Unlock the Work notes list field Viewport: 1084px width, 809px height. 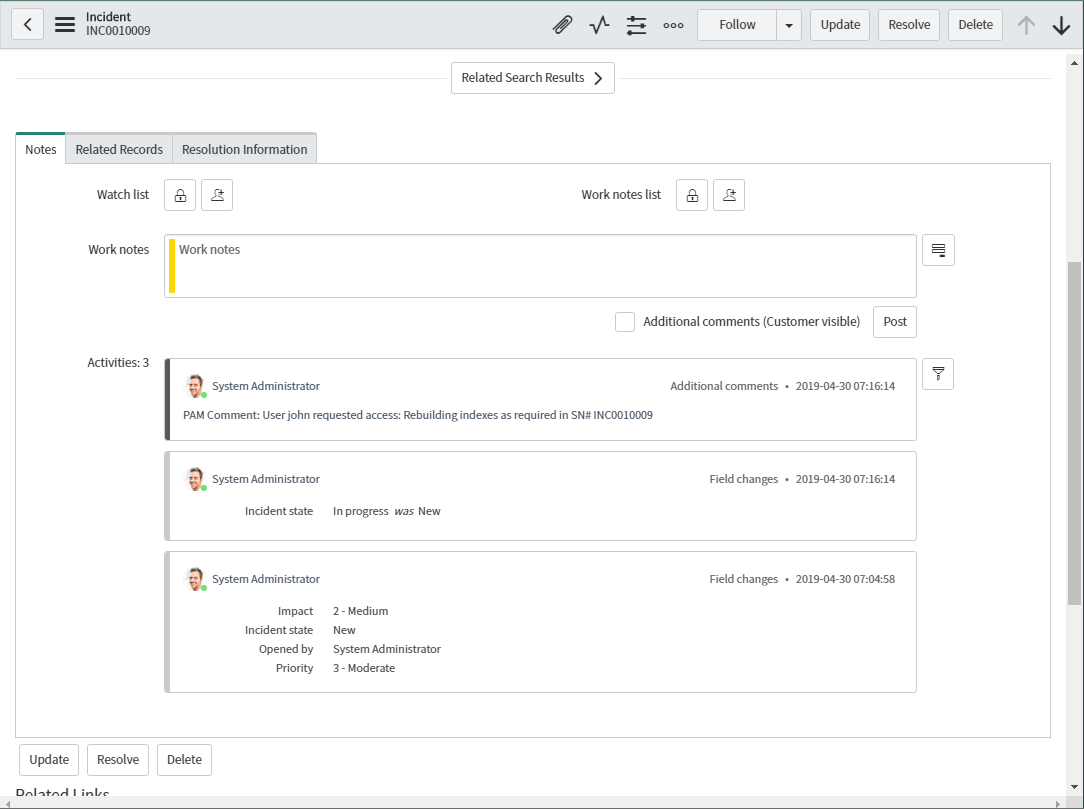click(x=692, y=195)
